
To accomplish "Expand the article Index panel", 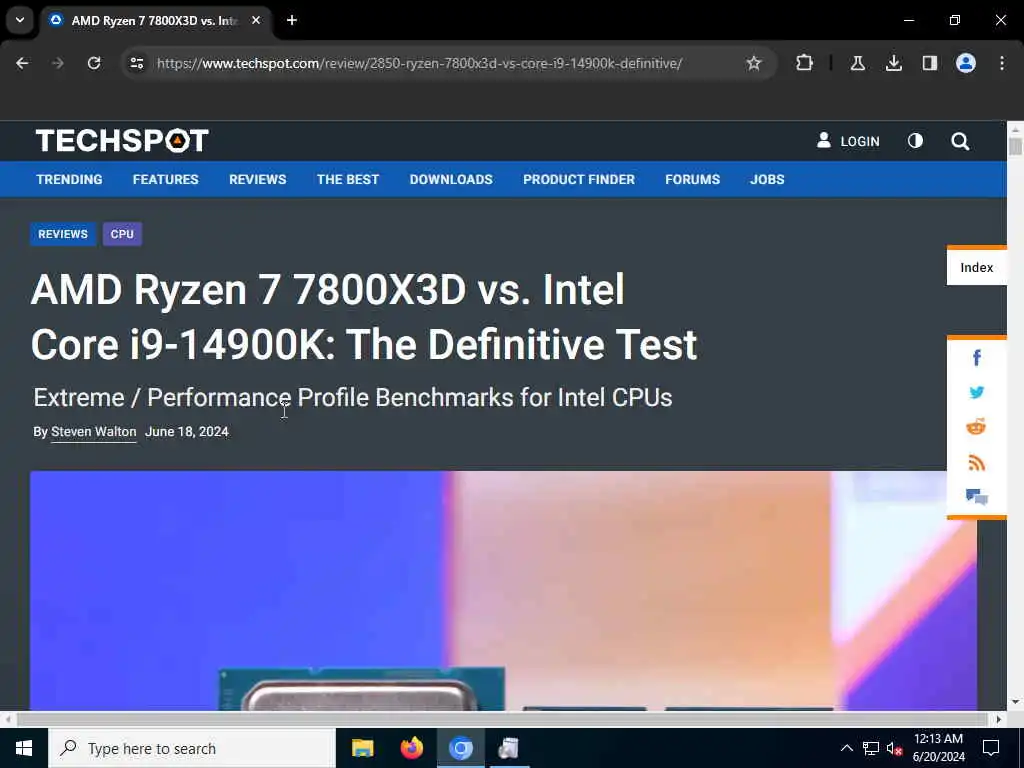I will (976, 267).
